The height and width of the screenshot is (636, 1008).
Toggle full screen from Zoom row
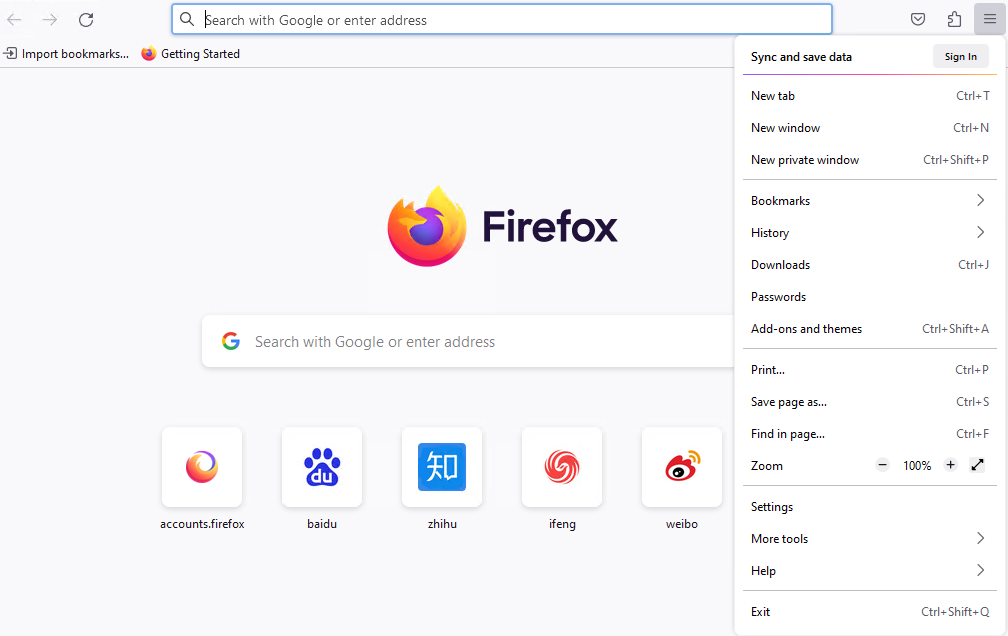[x=977, y=465]
